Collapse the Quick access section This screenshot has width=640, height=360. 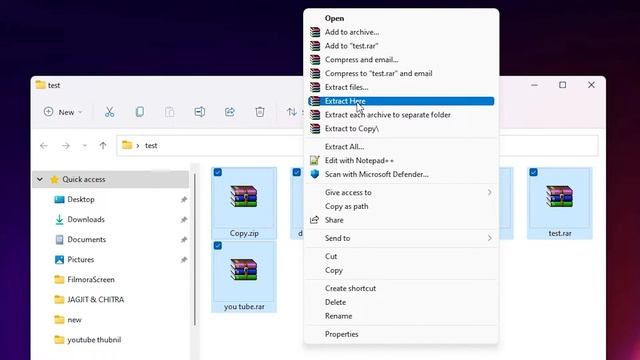(40, 179)
